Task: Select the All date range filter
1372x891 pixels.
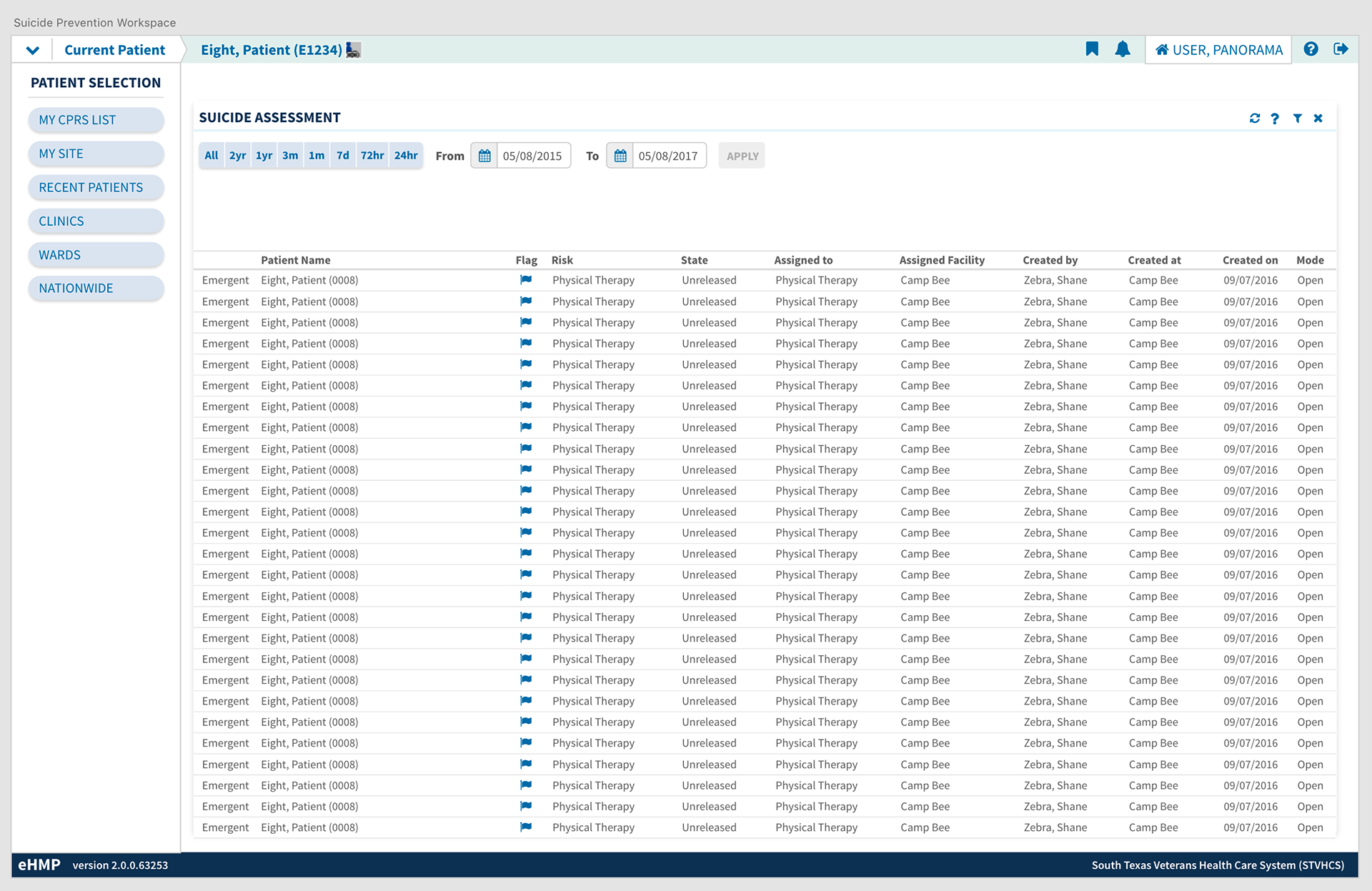Action: click(212, 156)
